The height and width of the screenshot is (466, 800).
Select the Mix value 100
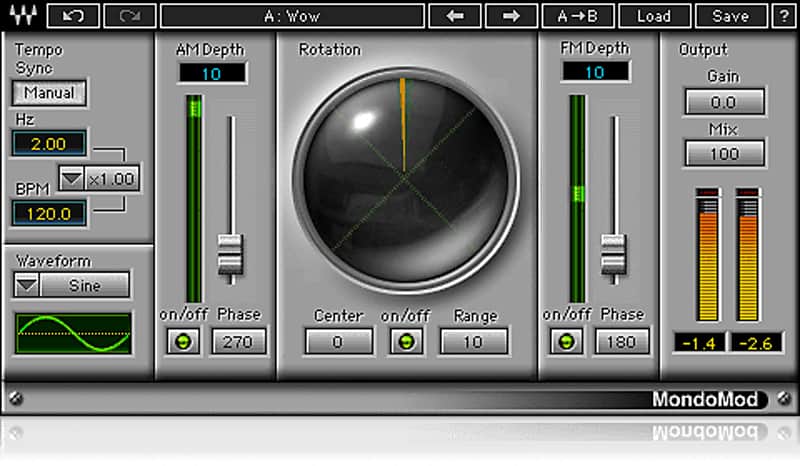point(724,153)
